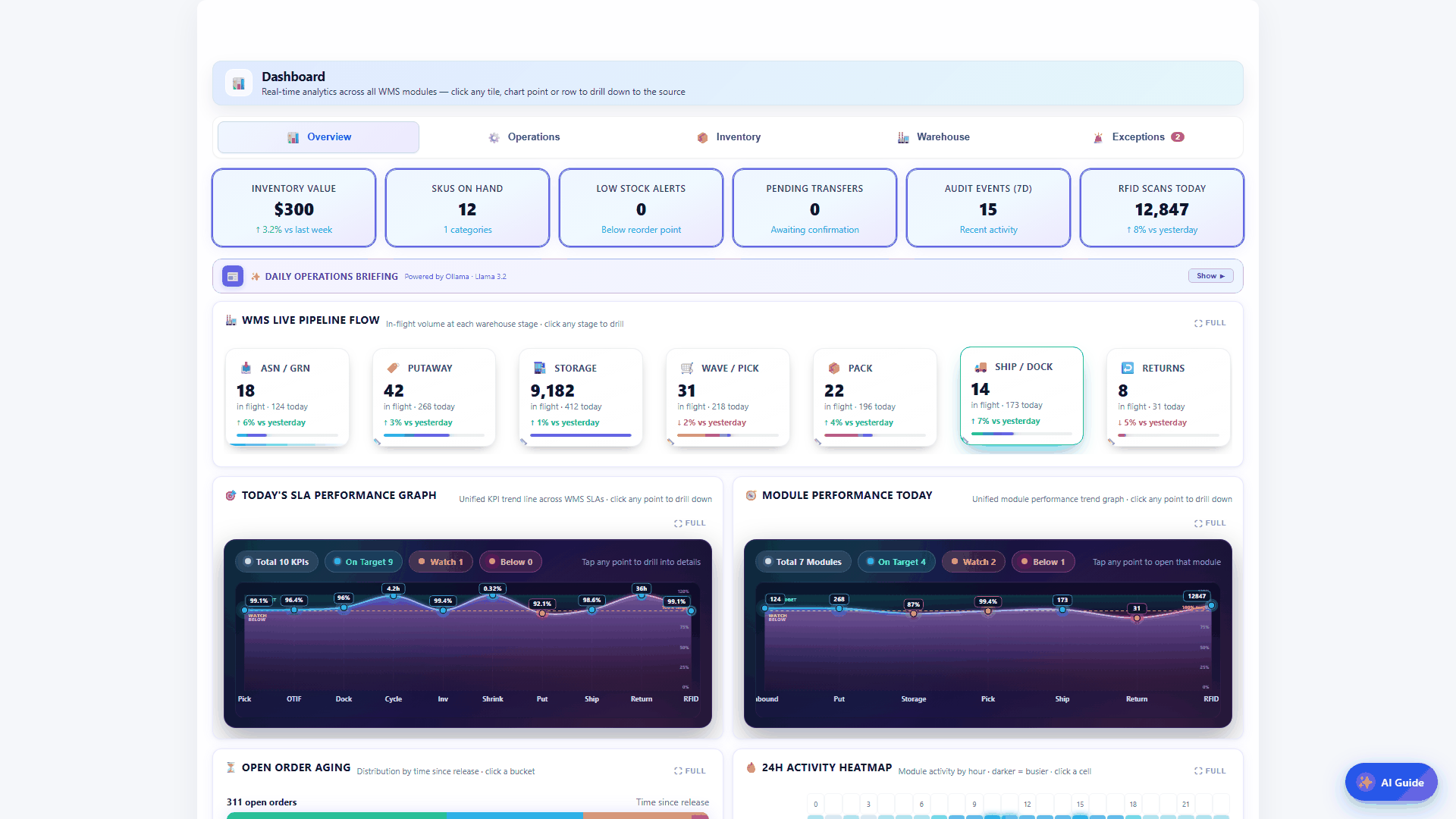Click the SLA Performance target icon
Viewport: 1456px width, 819px height.
coord(231,495)
